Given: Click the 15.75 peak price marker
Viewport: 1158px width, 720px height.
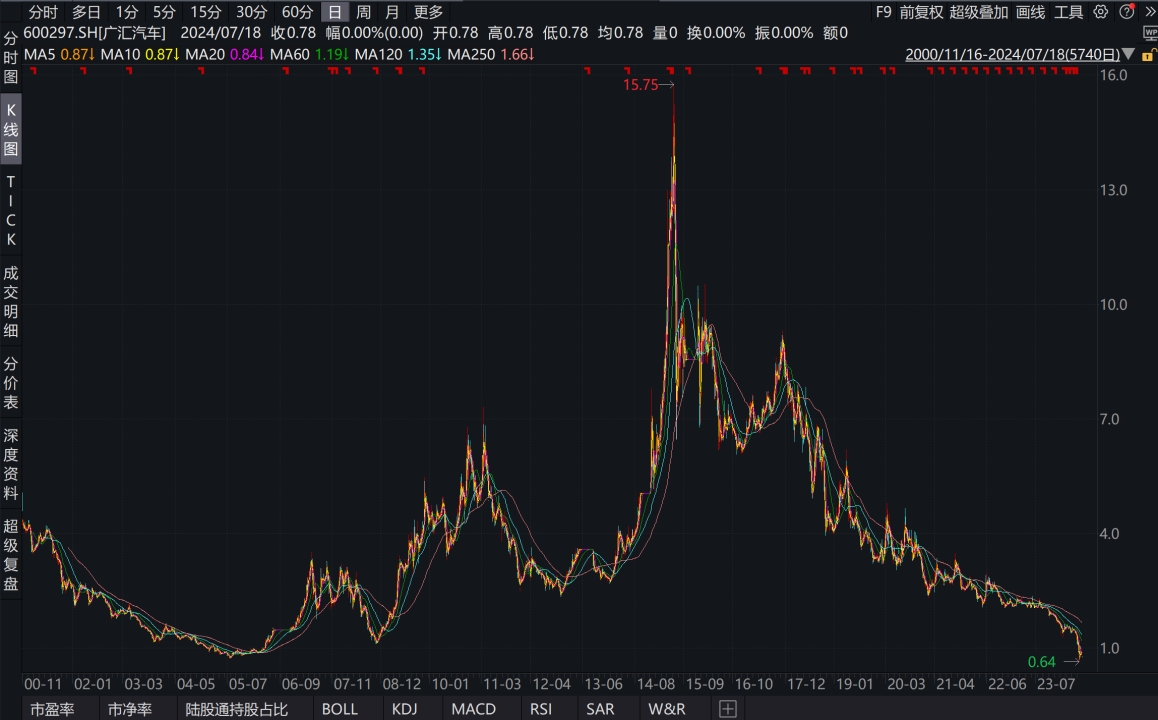Looking at the screenshot, I should (x=641, y=86).
